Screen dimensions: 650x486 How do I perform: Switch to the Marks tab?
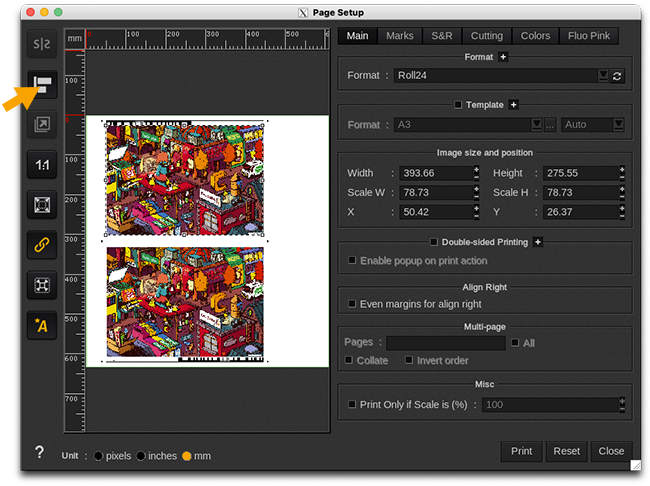(x=400, y=36)
